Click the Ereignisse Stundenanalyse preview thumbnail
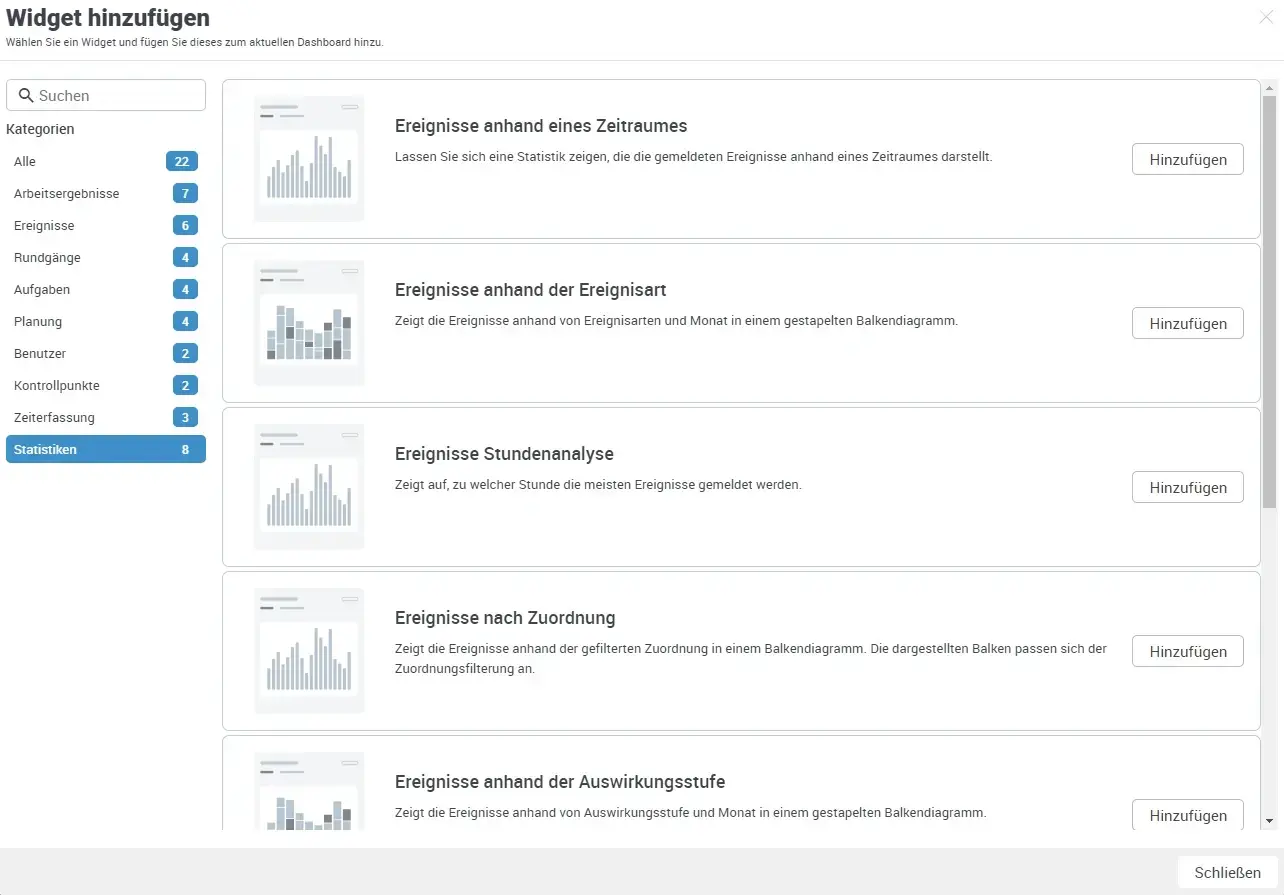The image size is (1284, 895). point(309,487)
